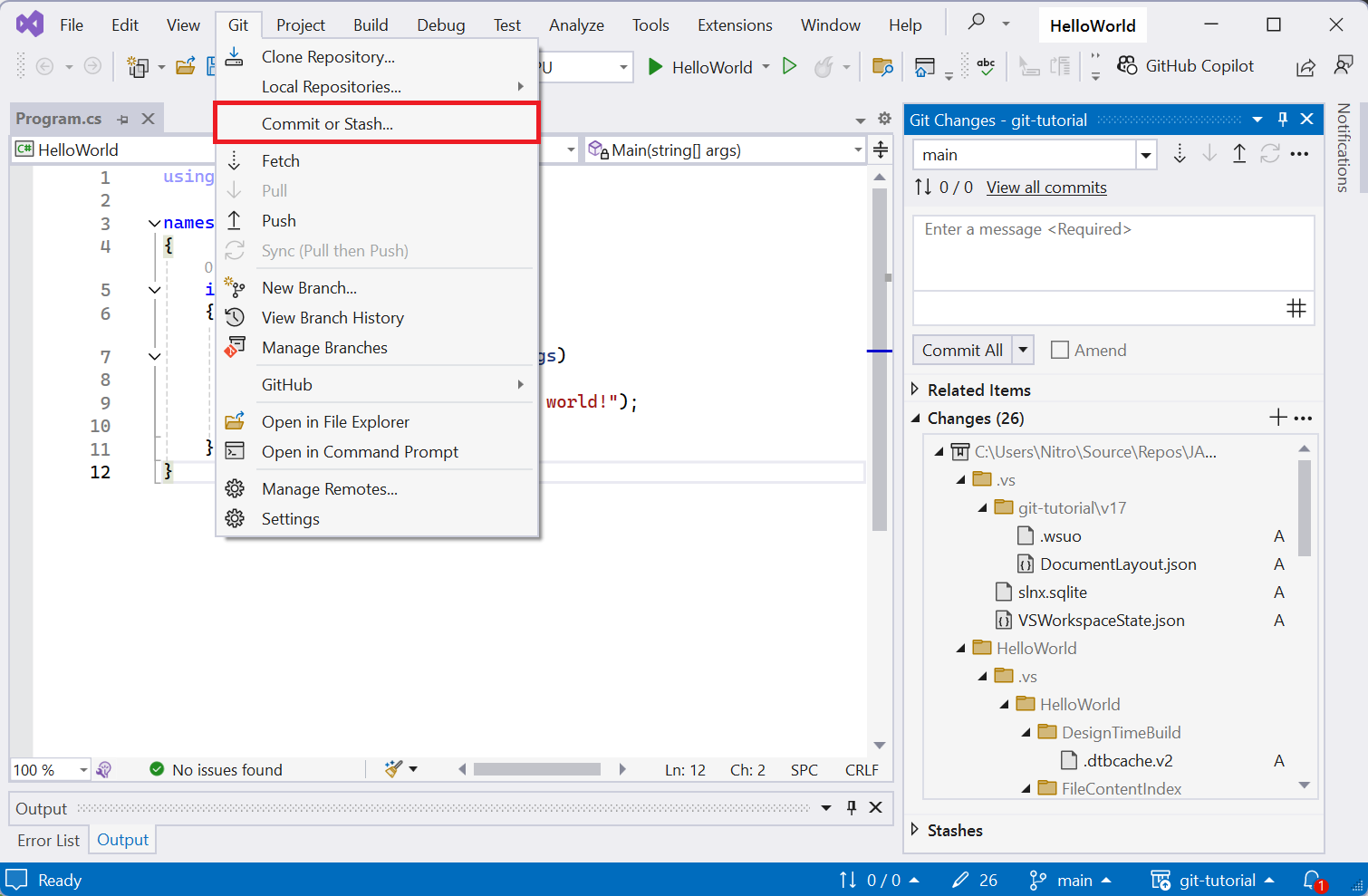Click the notifications bell in status bar

pos(1312,880)
